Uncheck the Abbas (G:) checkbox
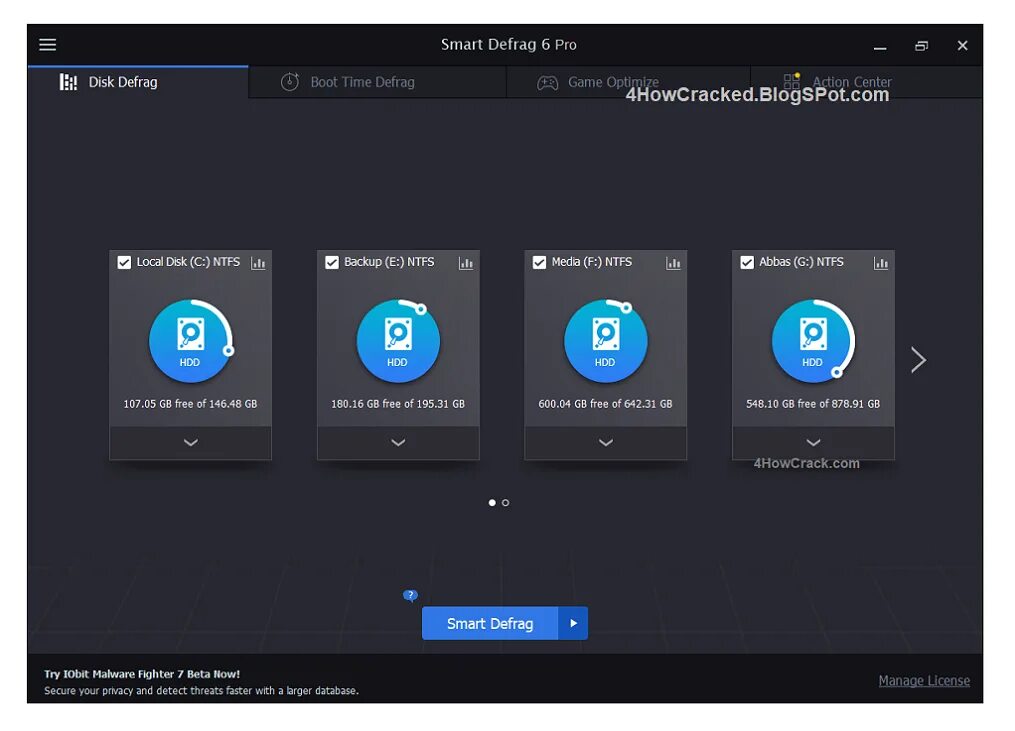Image resolution: width=1015 pixels, height=731 pixels. click(x=747, y=262)
